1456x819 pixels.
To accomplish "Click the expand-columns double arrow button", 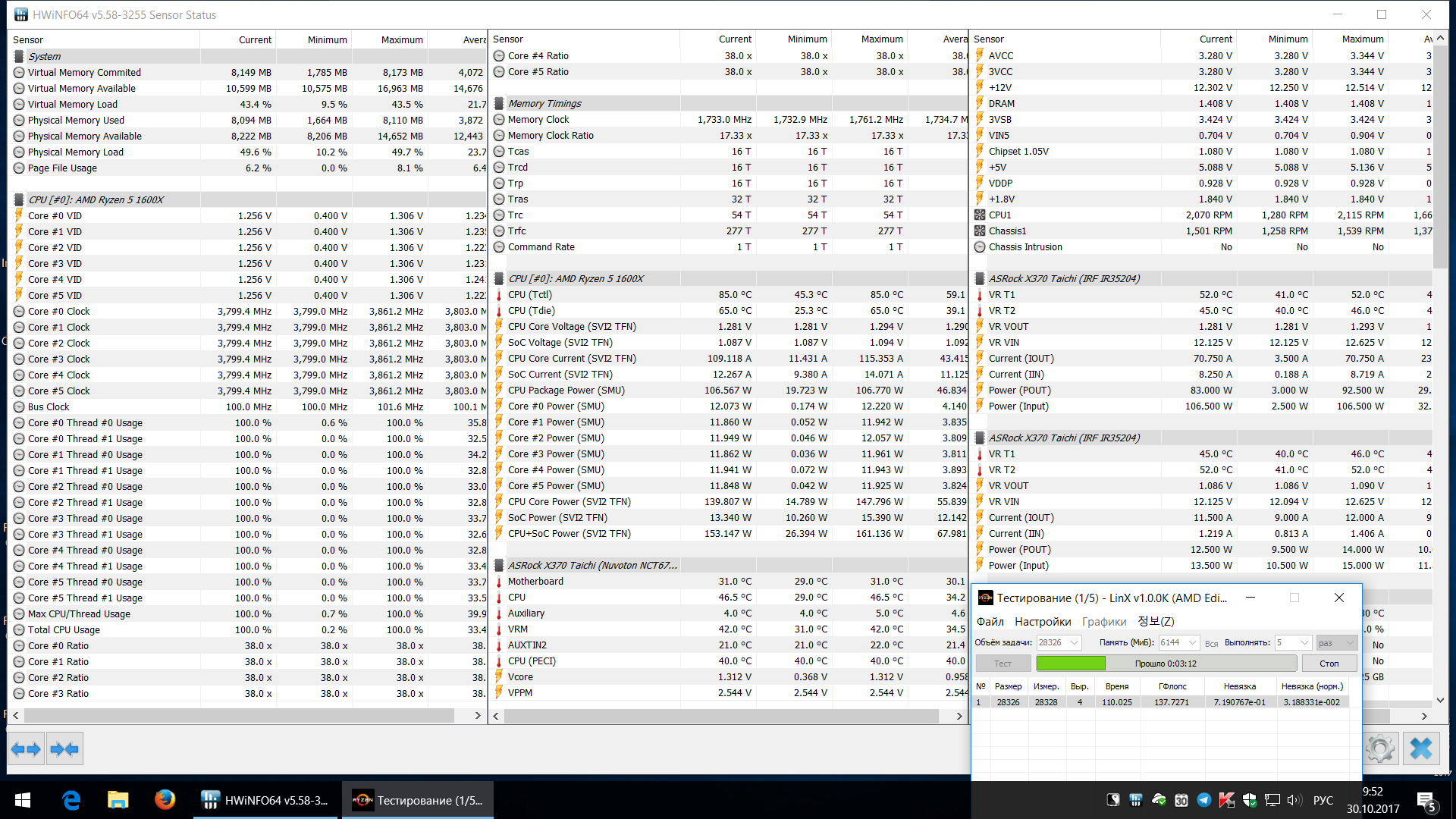I will coord(26,749).
